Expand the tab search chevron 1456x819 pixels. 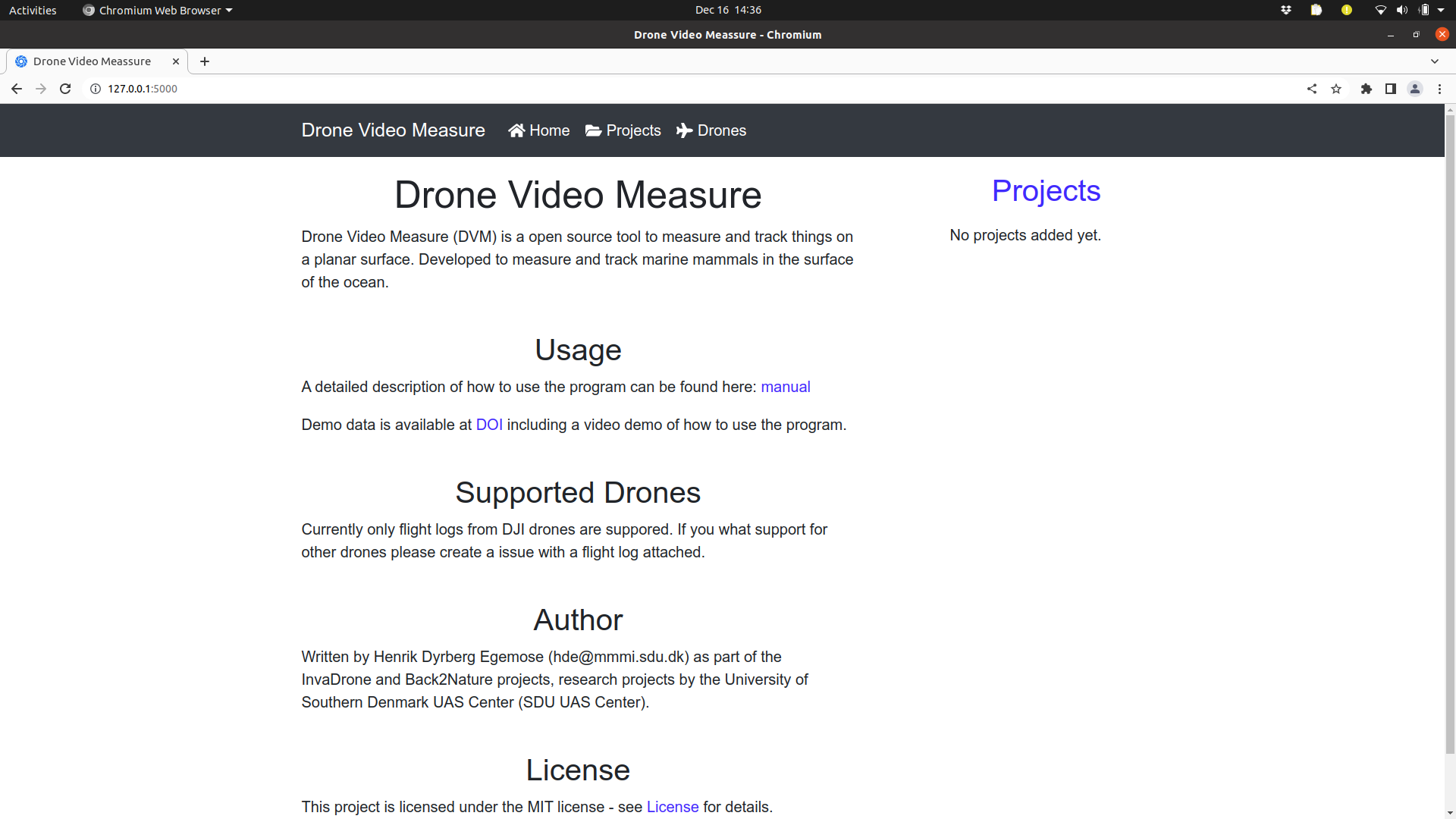(1435, 61)
